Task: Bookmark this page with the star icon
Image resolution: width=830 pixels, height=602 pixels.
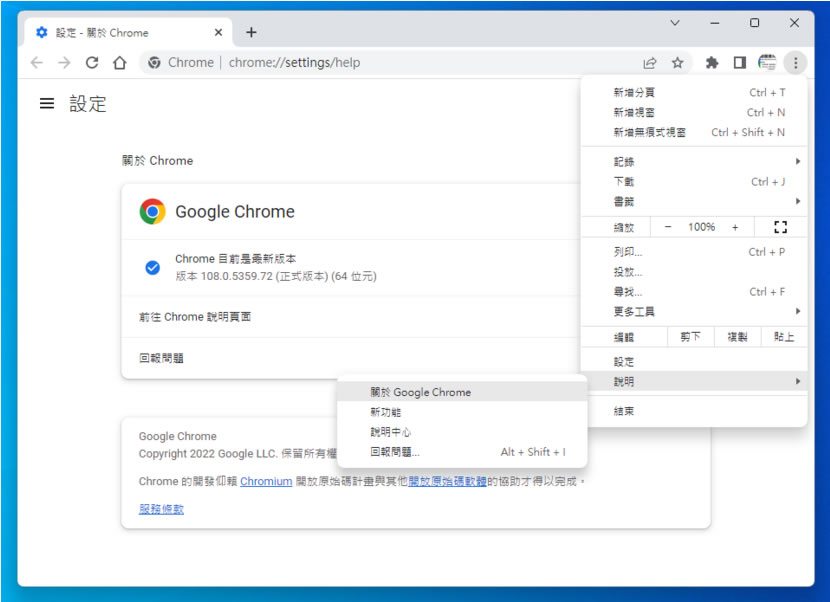Action: pos(678,63)
